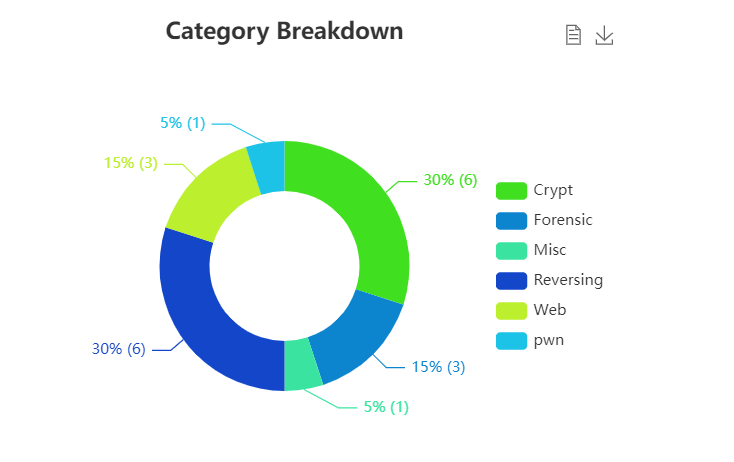The width and height of the screenshot is (734, 462).
Task: Select the small teal Misc slice
Action: (302, 365)
